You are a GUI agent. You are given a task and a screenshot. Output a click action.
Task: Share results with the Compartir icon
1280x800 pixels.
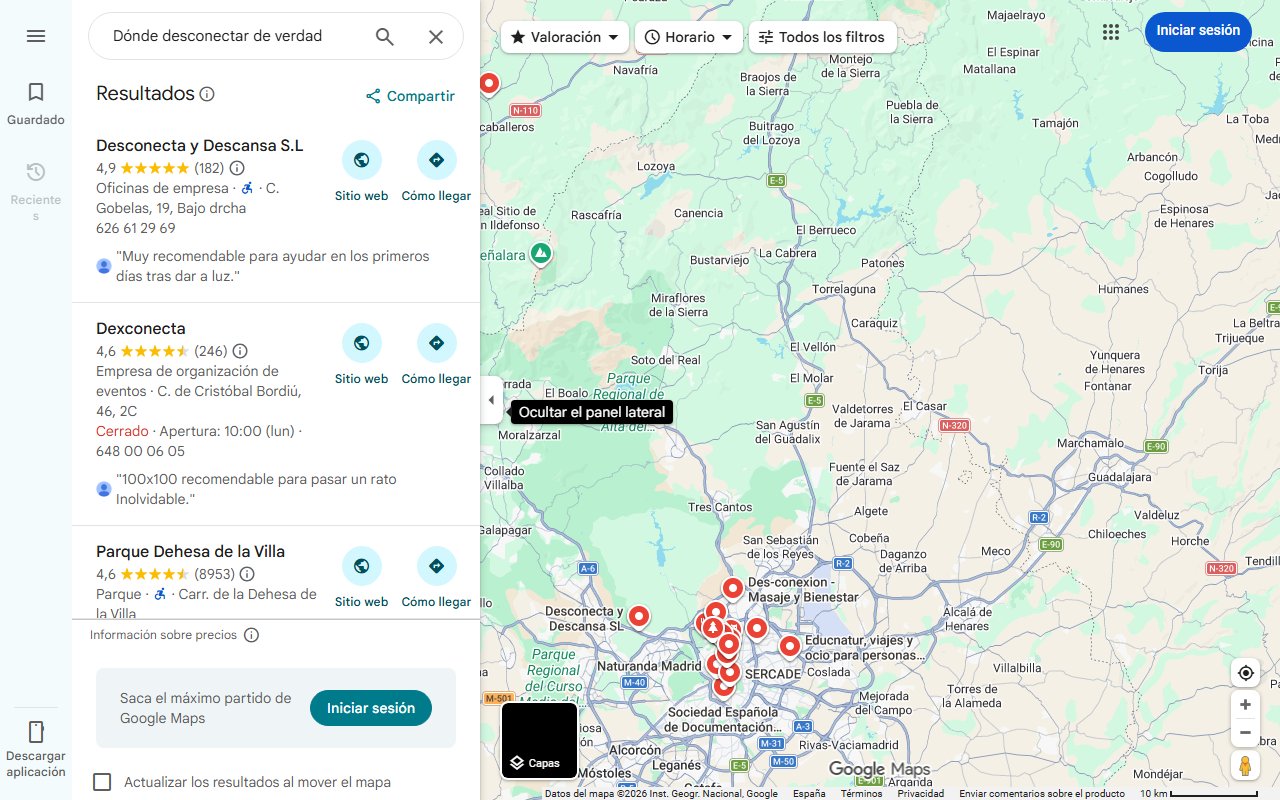pyautogui.click(x=372, y=96)
